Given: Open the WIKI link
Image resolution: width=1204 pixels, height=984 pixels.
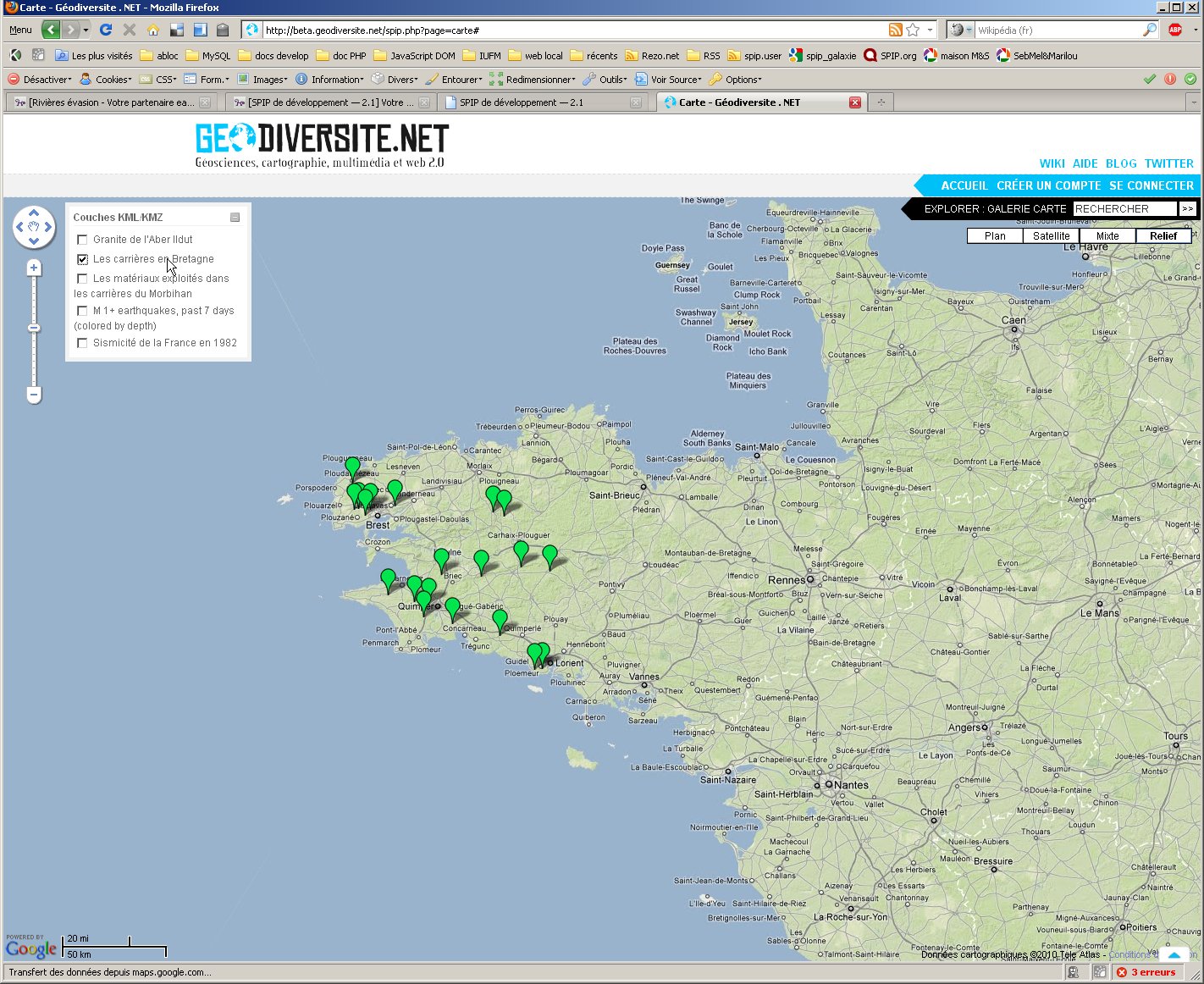Looking at the screenshot, I should coord(1052,163).
